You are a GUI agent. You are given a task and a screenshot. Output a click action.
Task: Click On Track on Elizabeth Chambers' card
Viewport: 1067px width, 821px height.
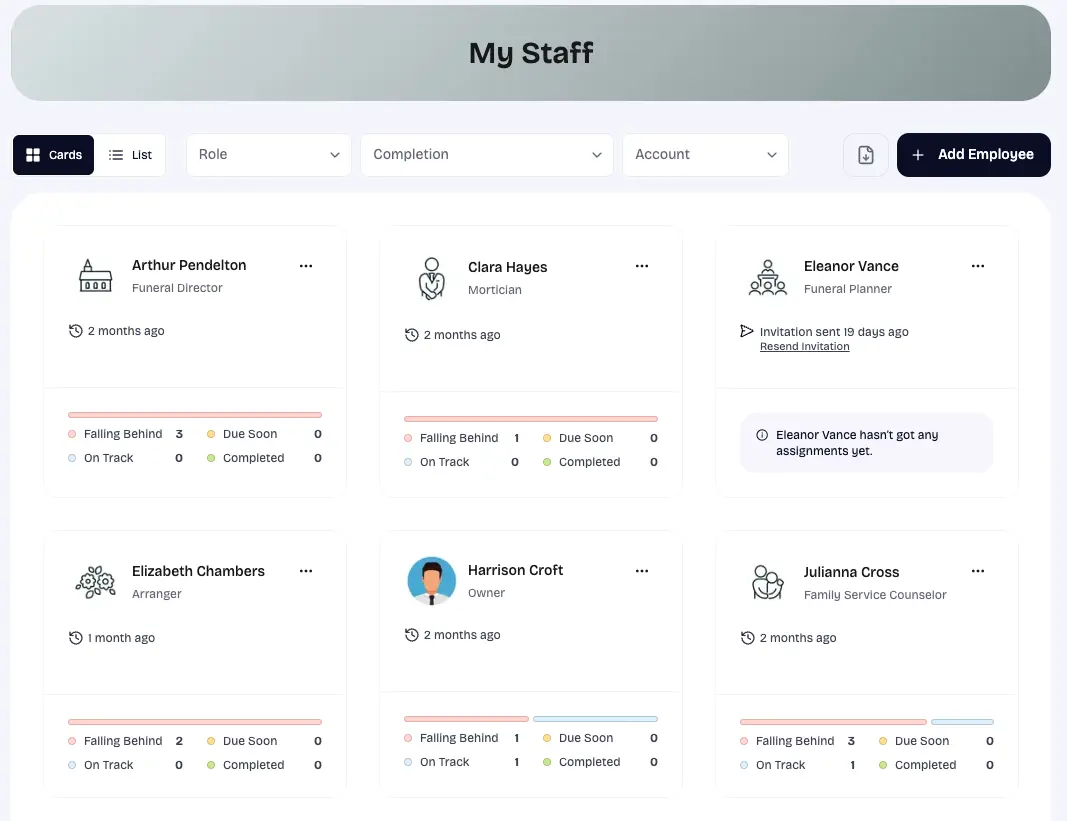click(108, 764)
